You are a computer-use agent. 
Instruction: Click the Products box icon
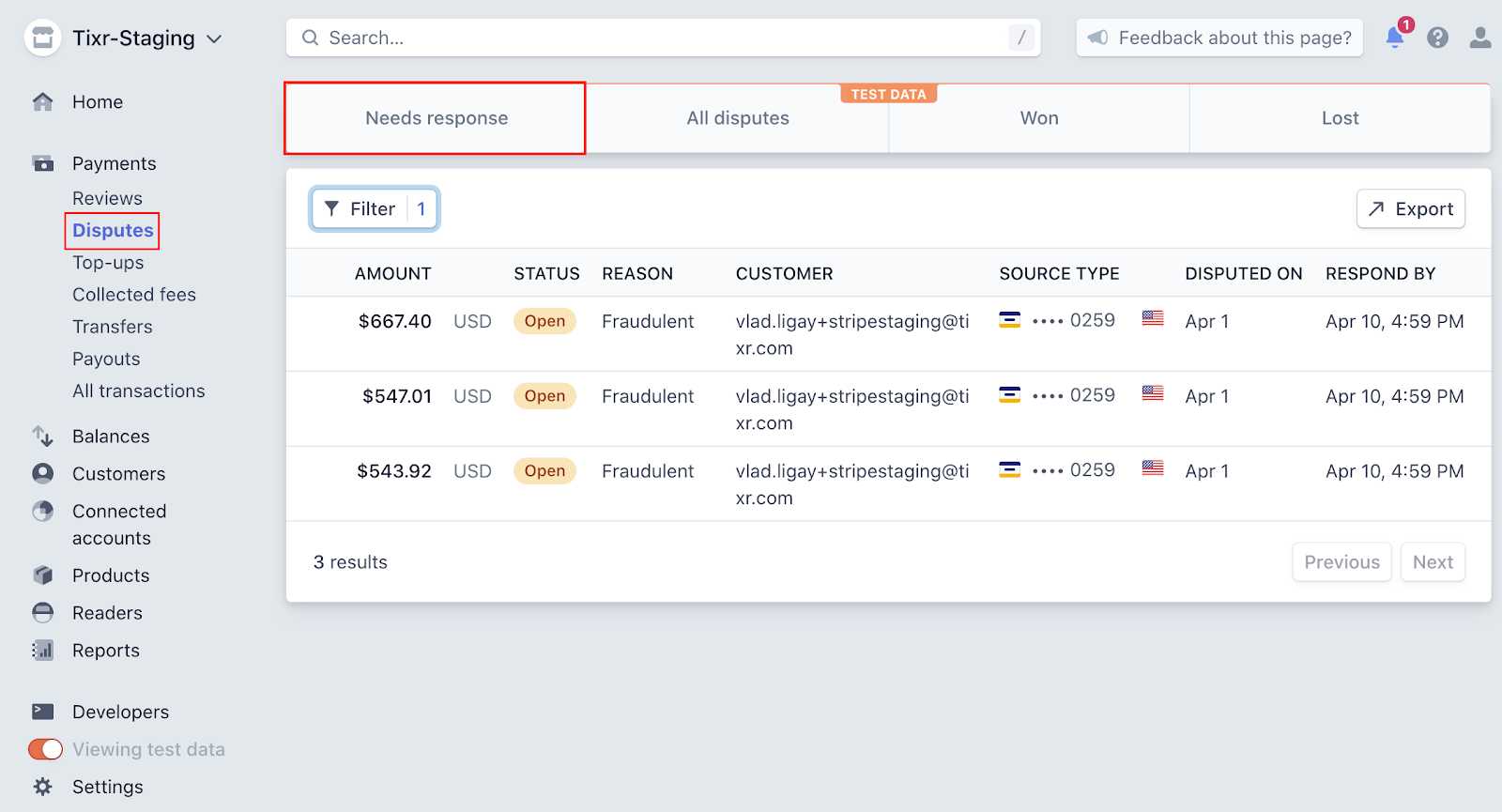pos(42,575)
